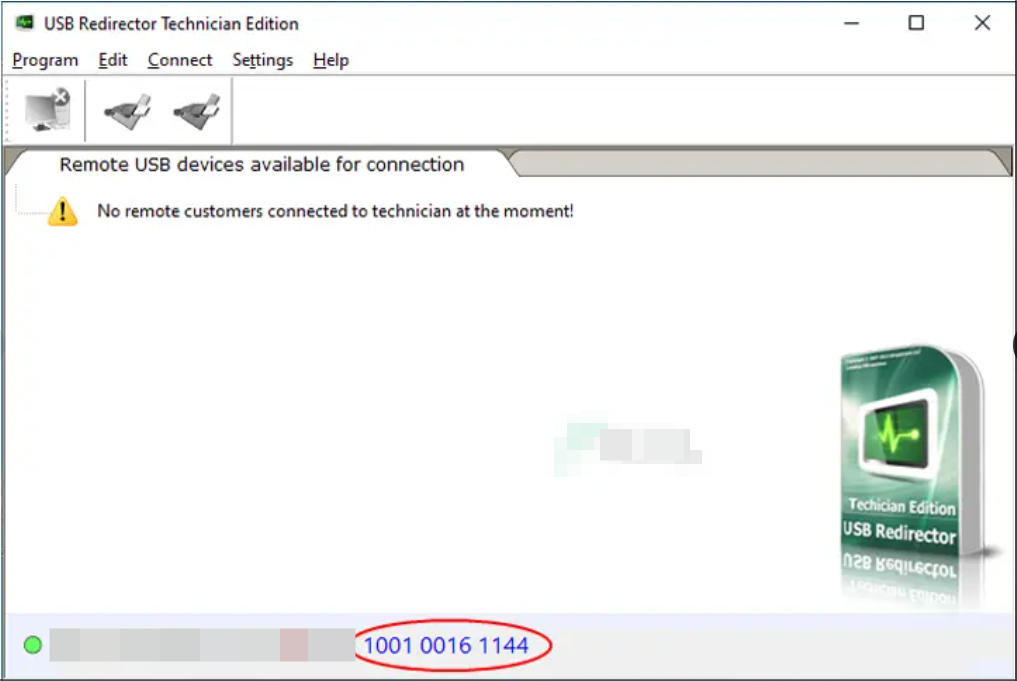Open the Program menu
1017x681 pixels.
point(45,60)
